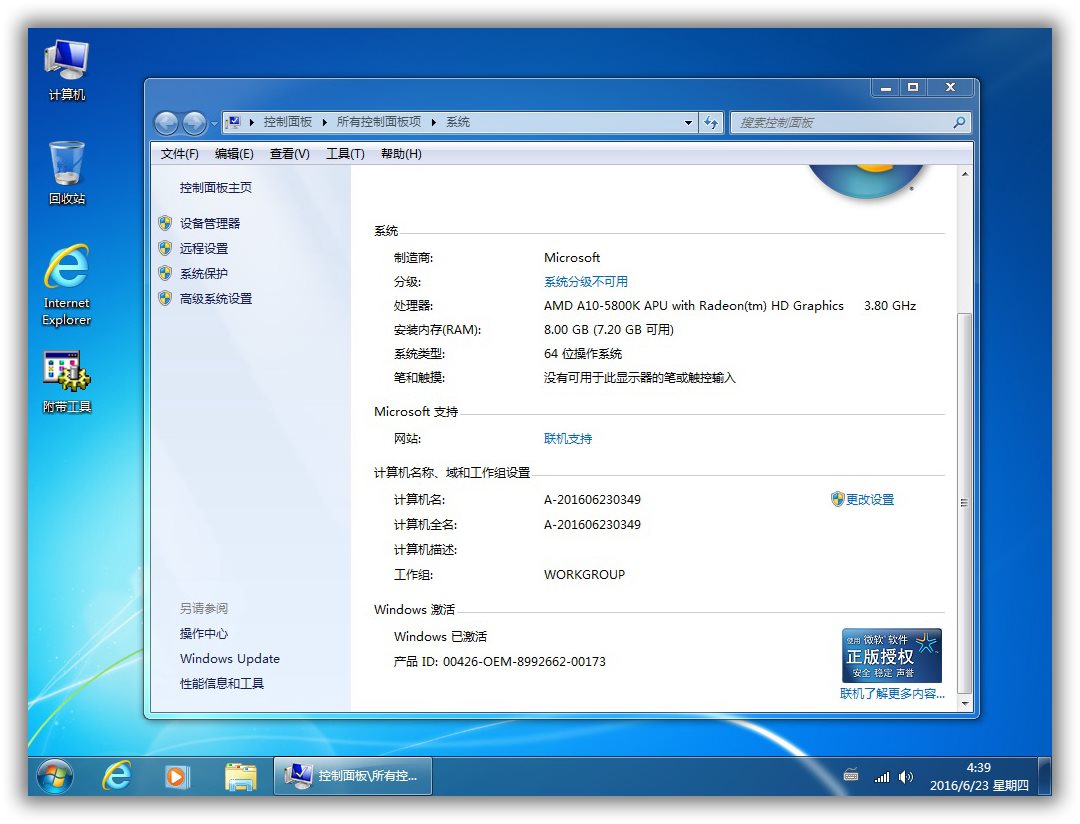Click 系统分级不可用 rating link
Viewport: 1080px width, 824px height.
click(586, 282)
